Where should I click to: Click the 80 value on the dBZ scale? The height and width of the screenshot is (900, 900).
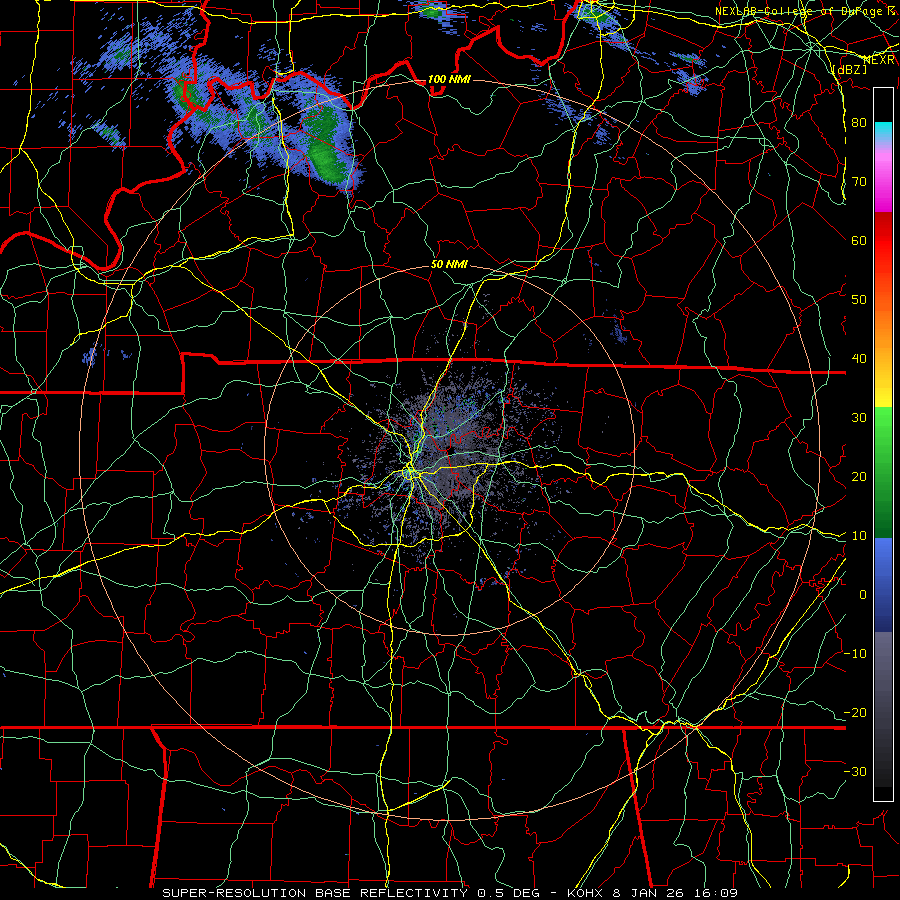pos(859,123)
